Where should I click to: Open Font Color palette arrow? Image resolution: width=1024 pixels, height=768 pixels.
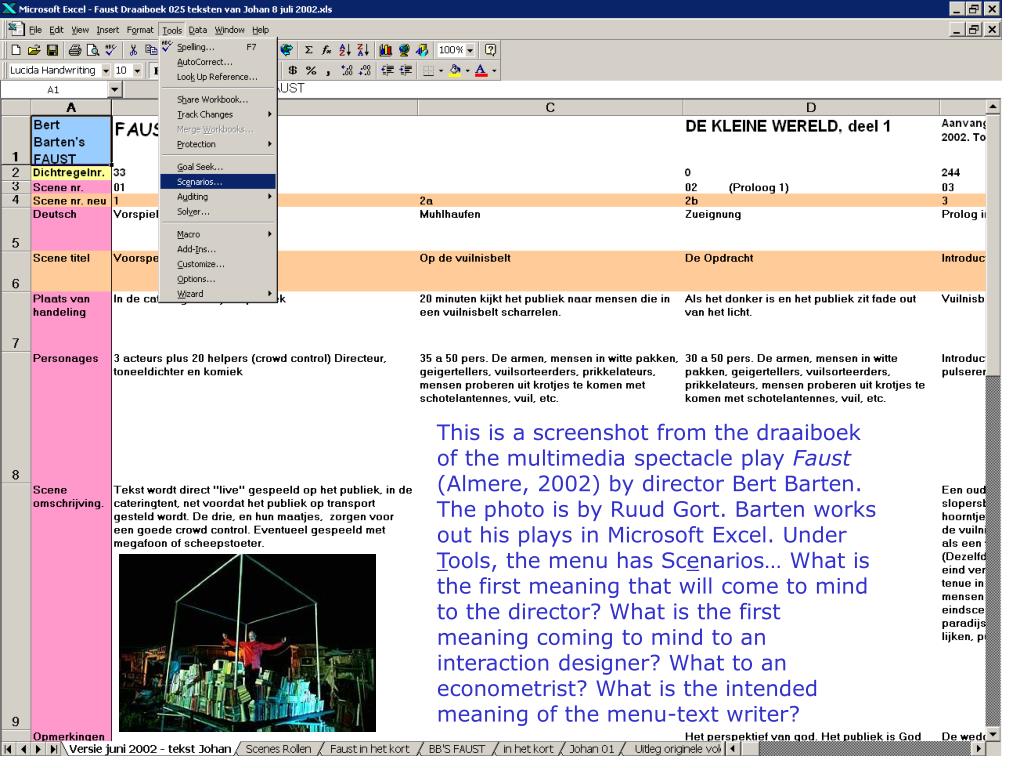tap(494, 71)
